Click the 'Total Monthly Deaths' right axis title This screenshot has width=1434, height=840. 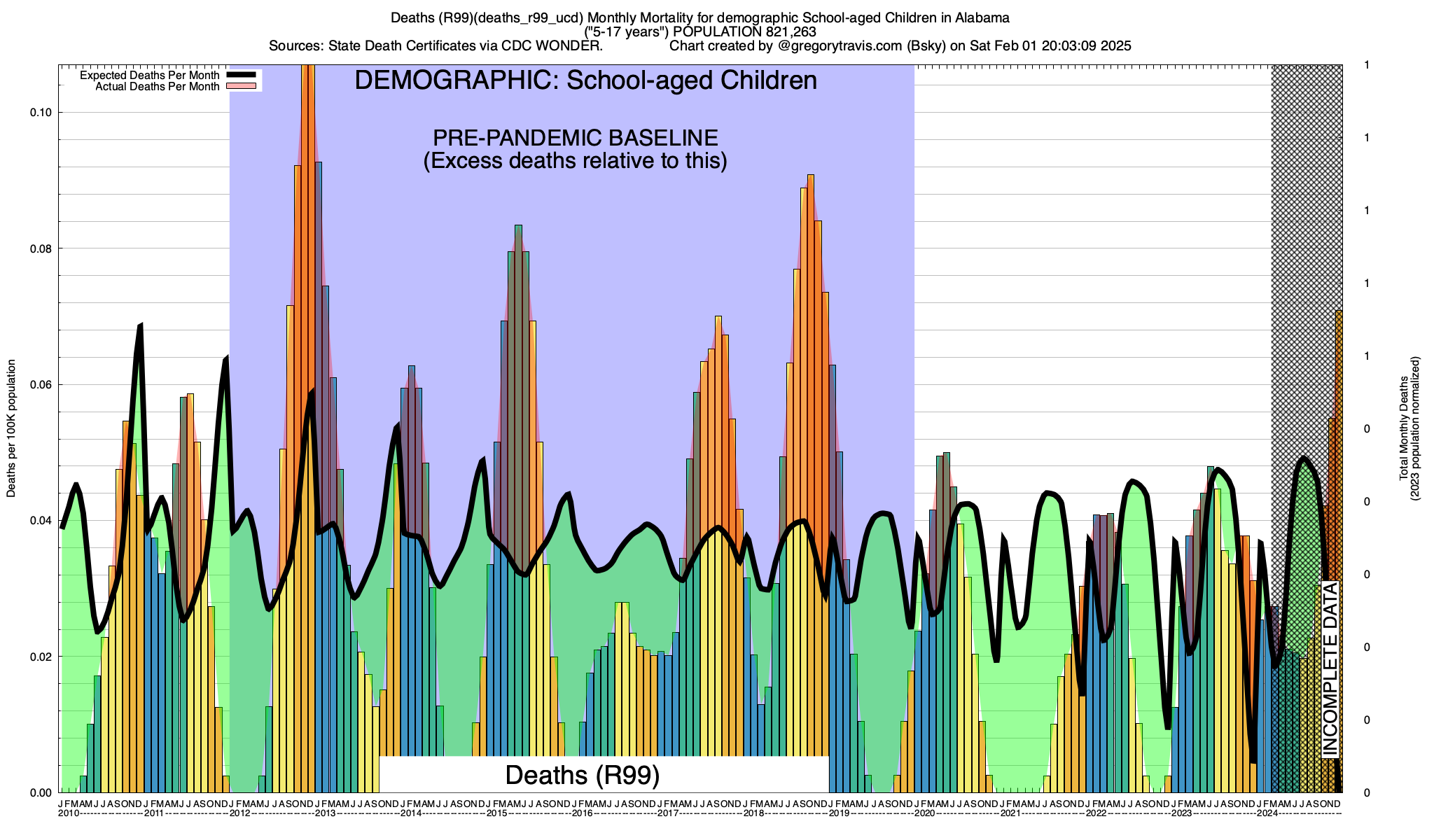1404,428
